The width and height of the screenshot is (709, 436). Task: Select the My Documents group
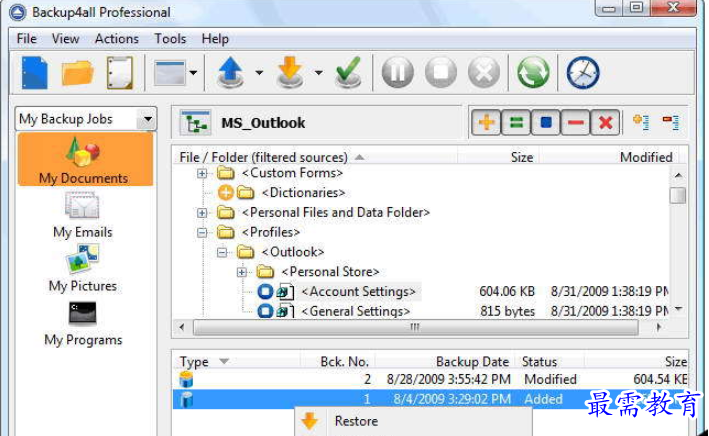(85, 159)
